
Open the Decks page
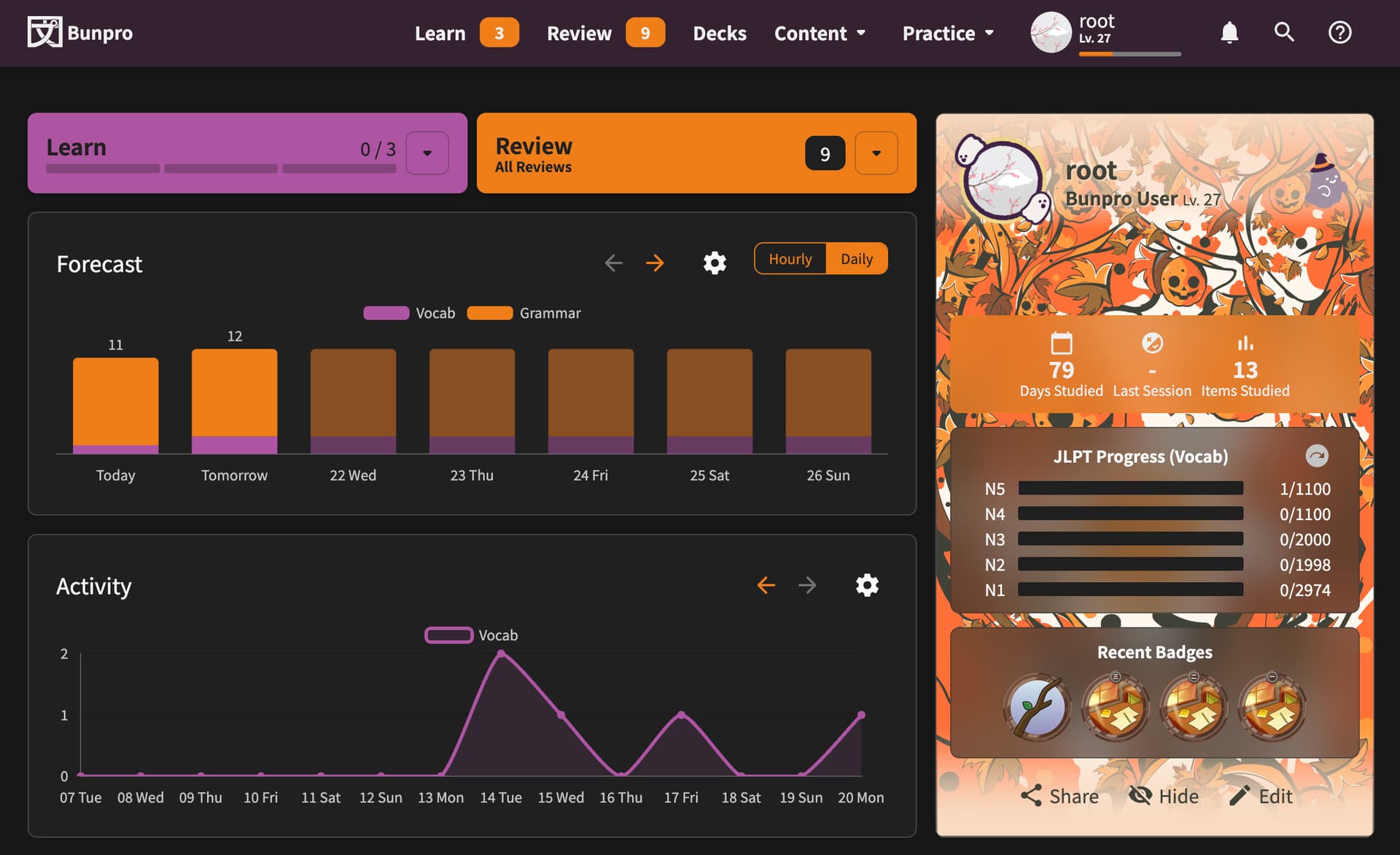pyautogui.click(x=719, y=34)
